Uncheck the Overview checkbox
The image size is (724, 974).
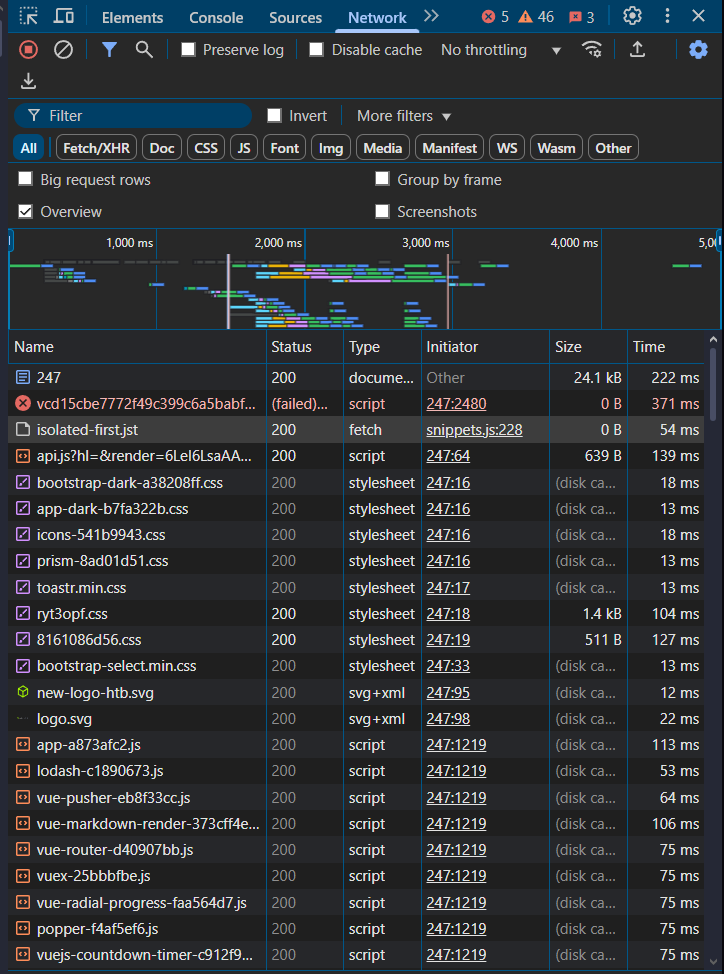26,212
